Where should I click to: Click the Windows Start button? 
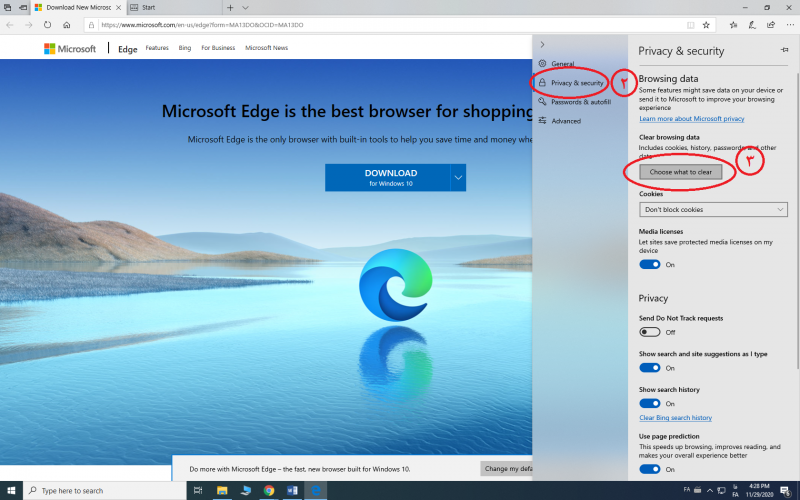coord(11,491)
